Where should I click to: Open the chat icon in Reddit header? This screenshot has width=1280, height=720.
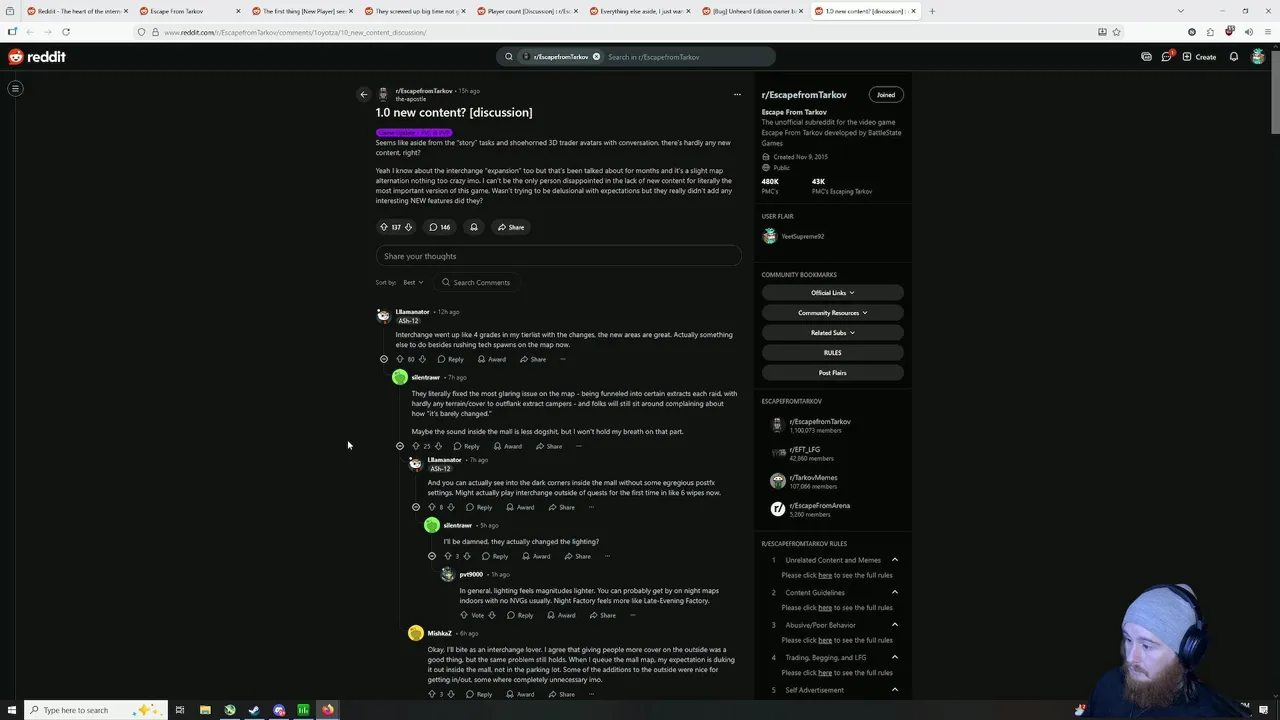pyautogui.click(x=1166, y=57)
